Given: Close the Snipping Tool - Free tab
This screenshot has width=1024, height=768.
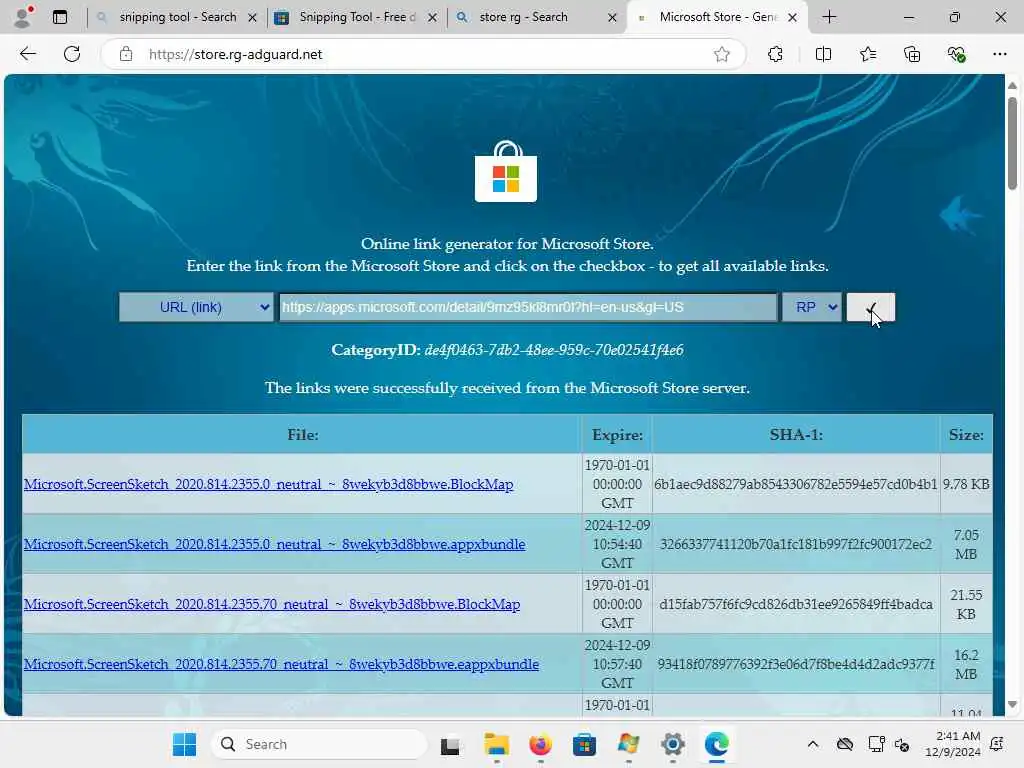Looking at the screenshot, I should coord(432,18).
